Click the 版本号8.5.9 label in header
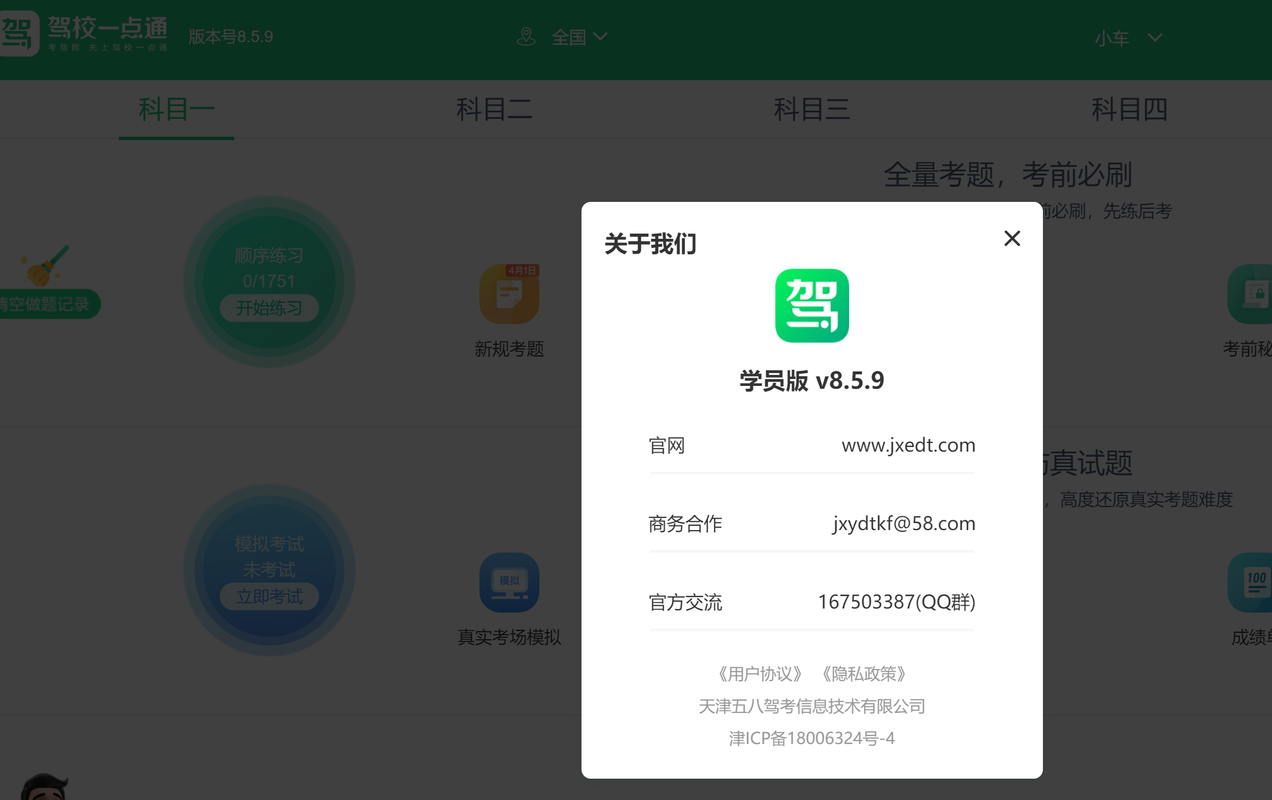 (231, 36)
